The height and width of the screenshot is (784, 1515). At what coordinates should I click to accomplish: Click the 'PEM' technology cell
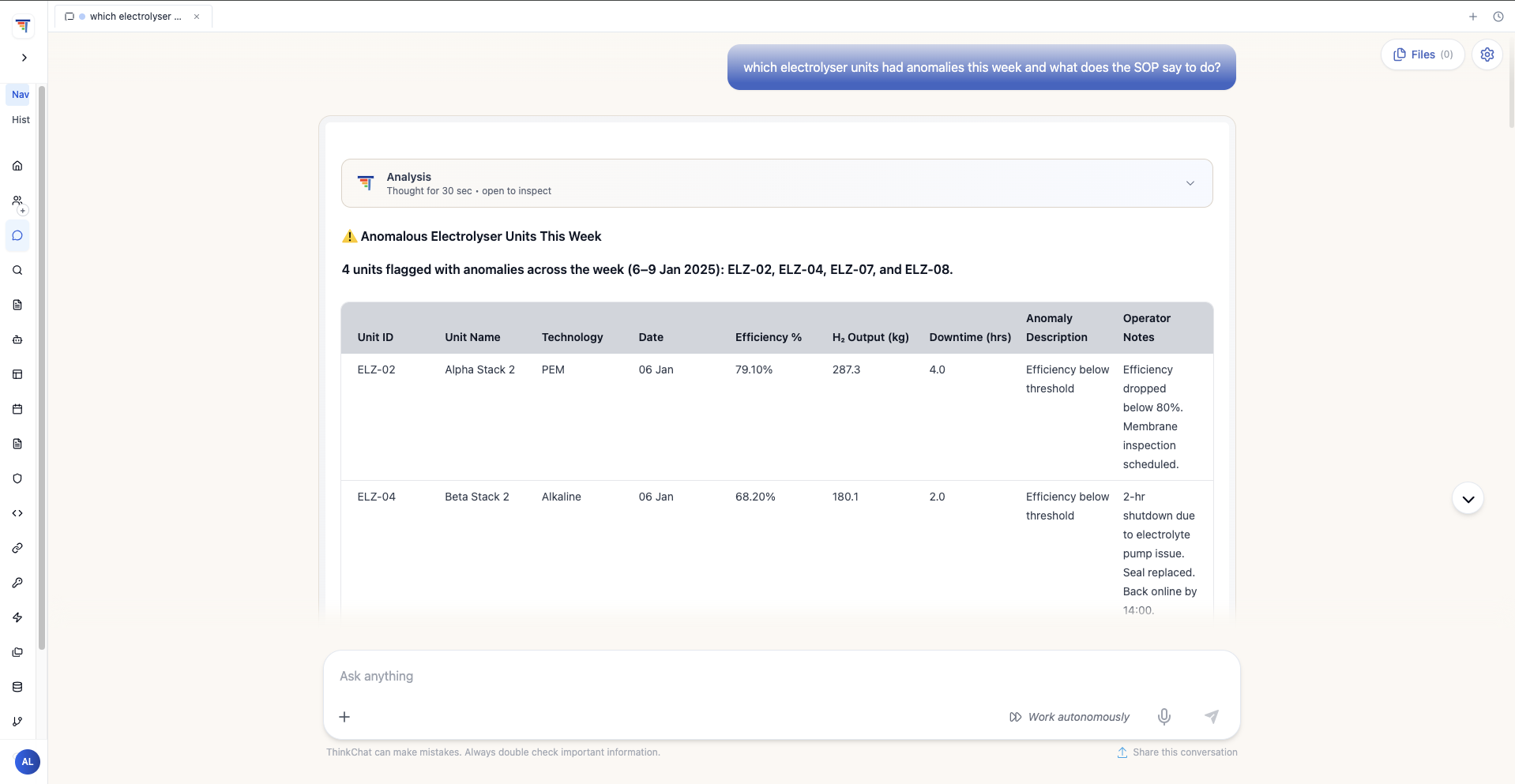click(x=553, y=369)
